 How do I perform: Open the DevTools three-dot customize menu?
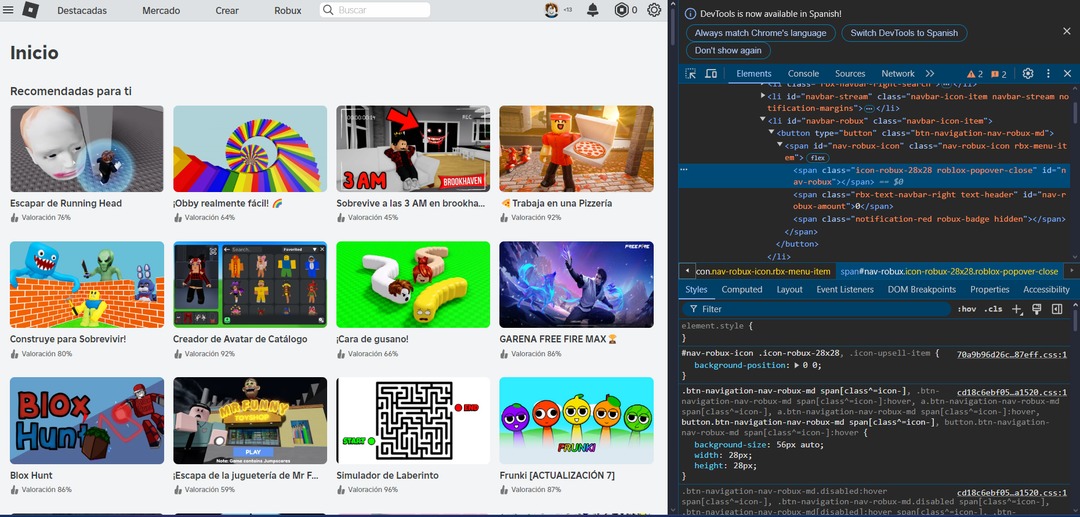point(1048,74)
